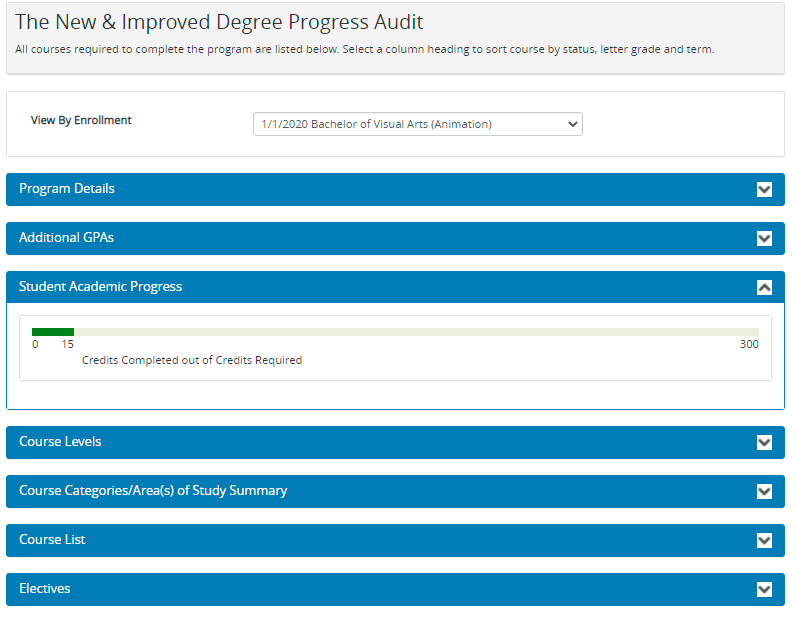Screen dimensions: 792x617
Task: Open the Course List section header
Action: 395,540
